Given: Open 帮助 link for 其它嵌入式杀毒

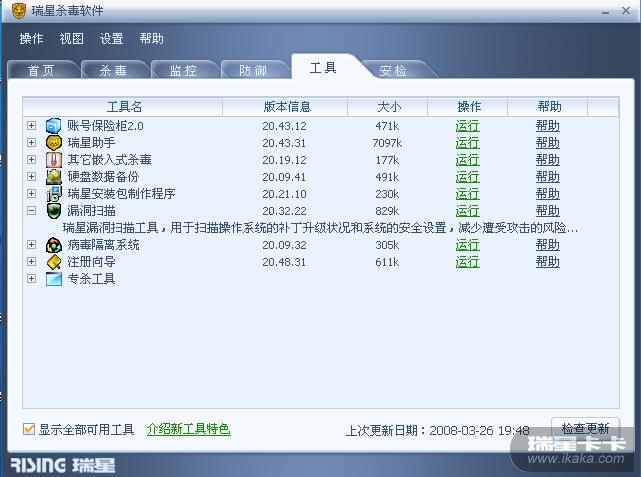Looking at the screenshot, I should click(547, 160).
